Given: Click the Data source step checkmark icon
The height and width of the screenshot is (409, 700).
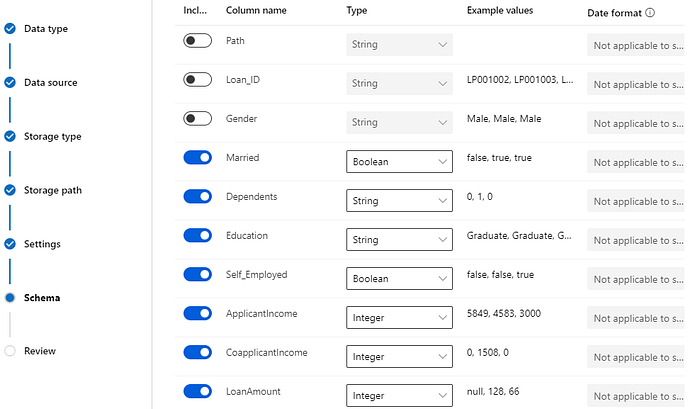Looking at the screenshot, I should coord(10,83).
